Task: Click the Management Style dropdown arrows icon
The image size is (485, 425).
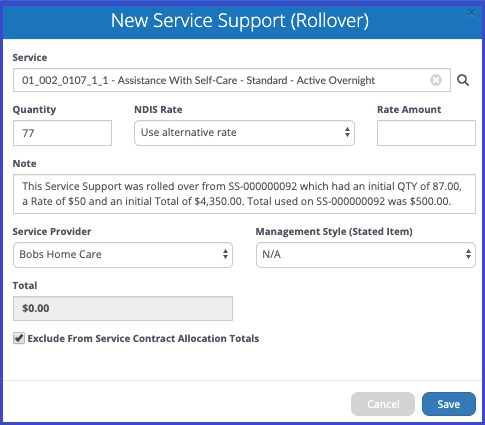Action: (x=468, y=254)
